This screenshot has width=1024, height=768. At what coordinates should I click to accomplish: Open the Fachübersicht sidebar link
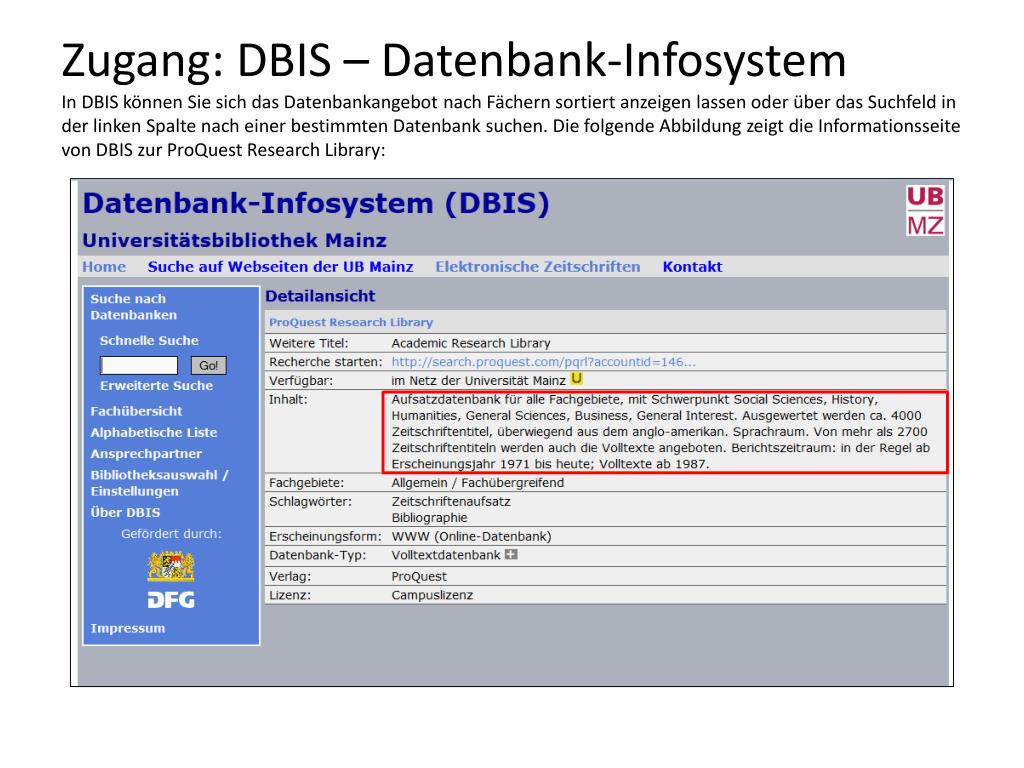[x=136, y=411]
